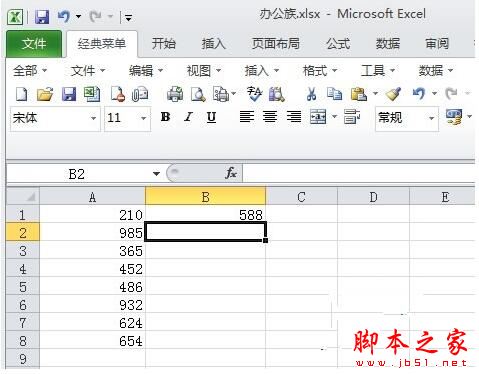This screenshot has width=479, height=374.
Task: Open merge and center dropdown arrow
Action: (334, 117)
